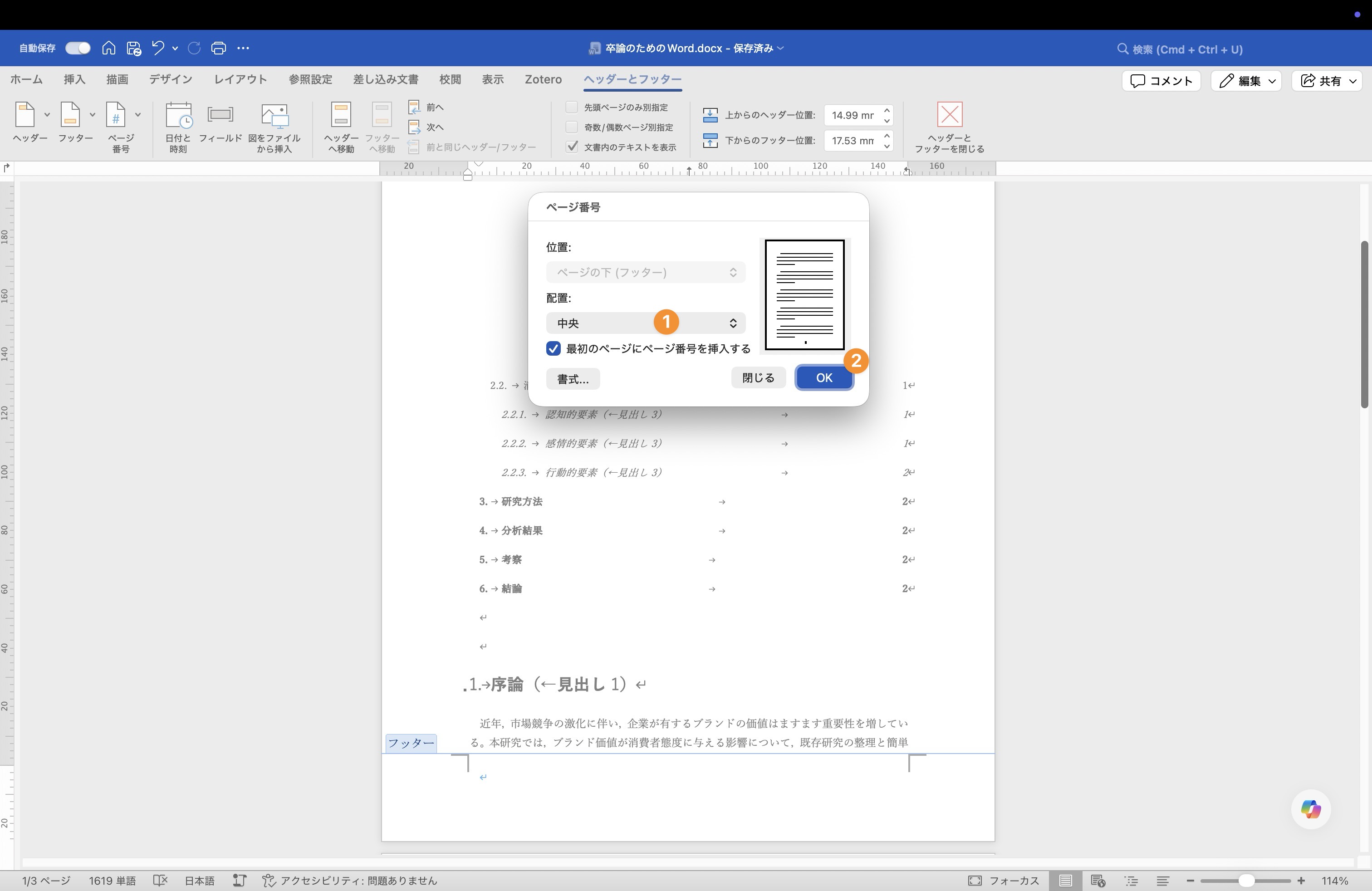
Task: Adjust the zoom slider in status bar
Action: coord(1246,881)
